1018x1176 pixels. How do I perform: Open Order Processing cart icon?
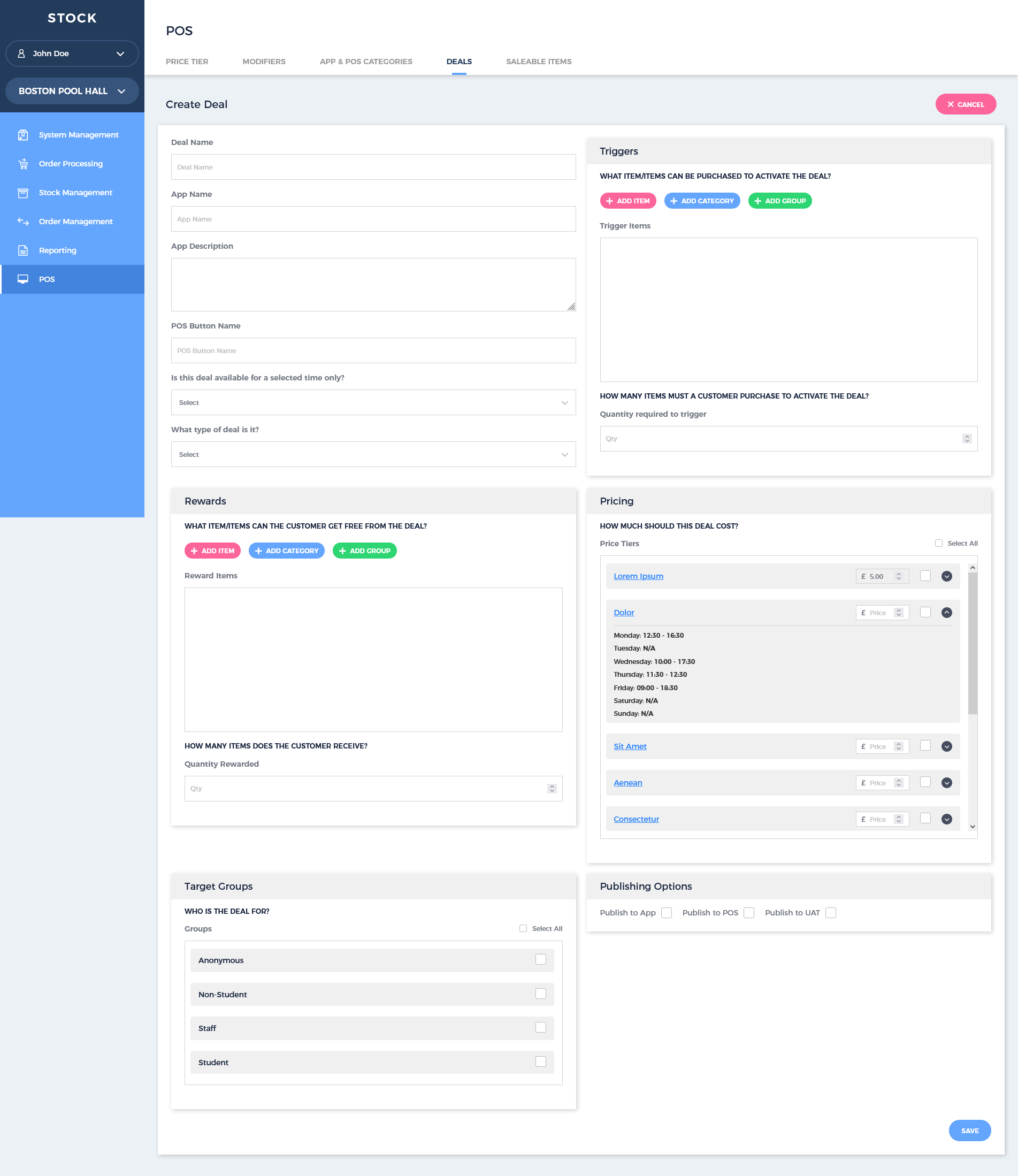pos(22,164)
